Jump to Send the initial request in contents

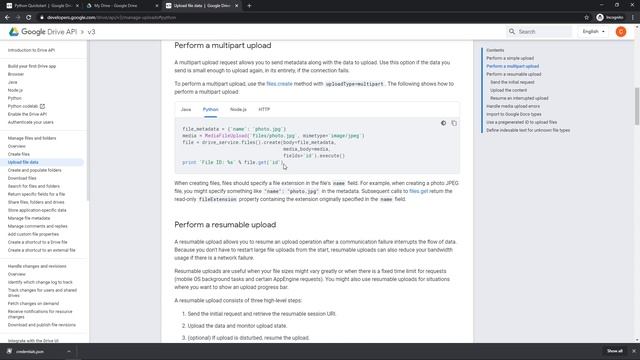(512, 82)
